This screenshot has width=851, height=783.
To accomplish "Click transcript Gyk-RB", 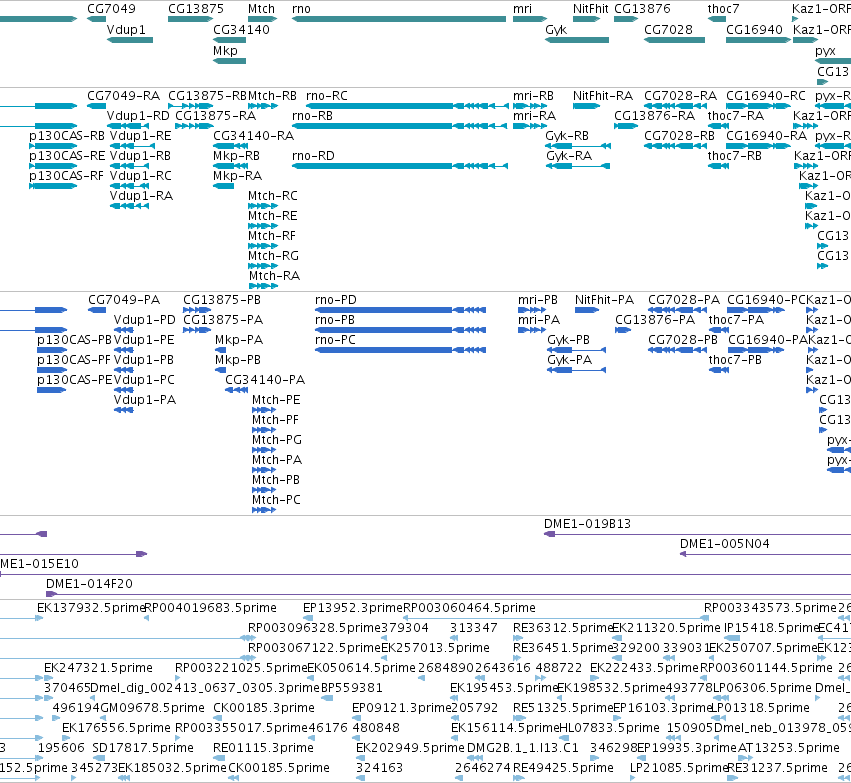I will (578, 146).
